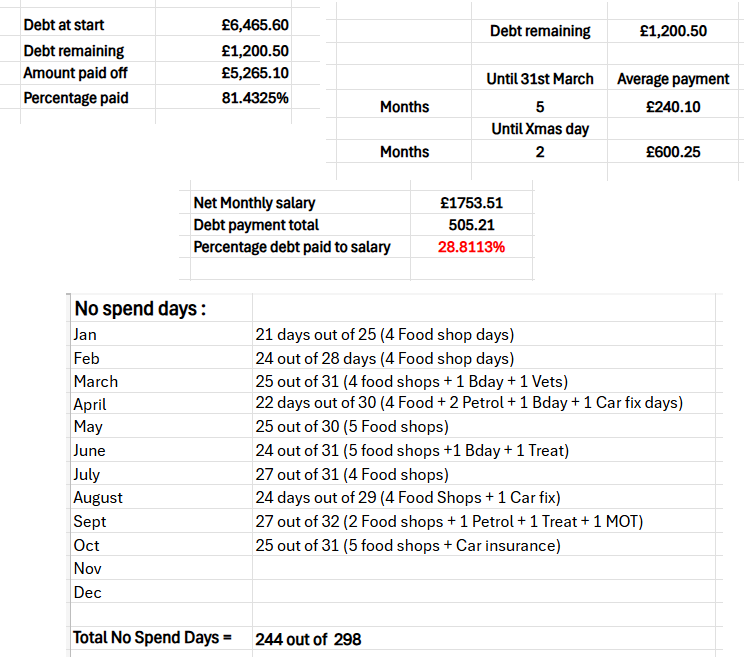Image resolution: width=744 pixels, height=661 pixels.
Task: Select the "Debt at start" label cell
Action: coord(64,24)
